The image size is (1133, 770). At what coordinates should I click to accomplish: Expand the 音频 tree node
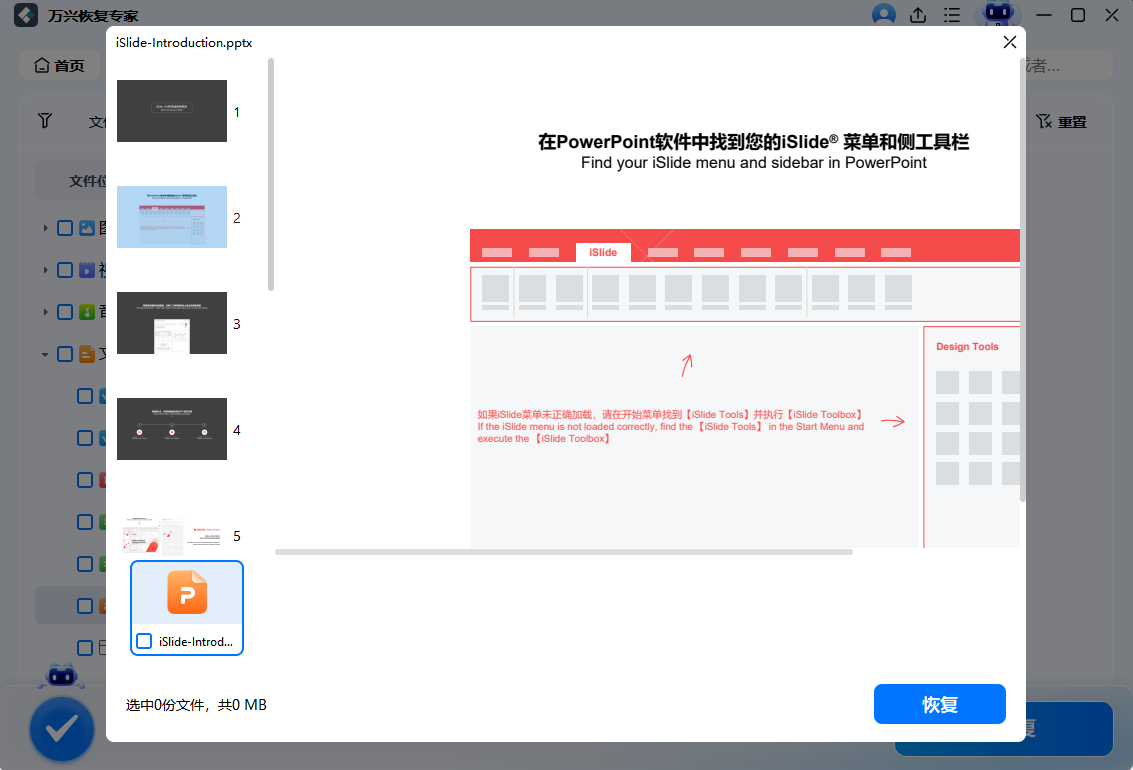45,311
